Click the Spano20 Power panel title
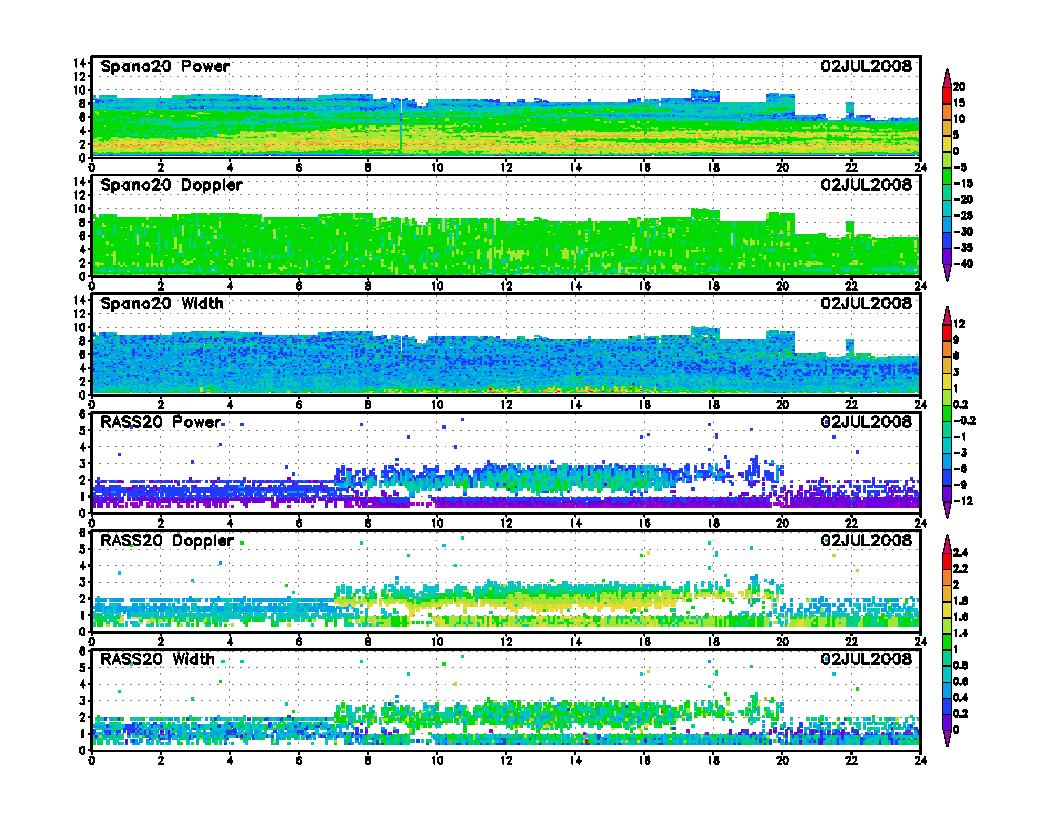Screen dimensions: 1056x816 (165, 67)
